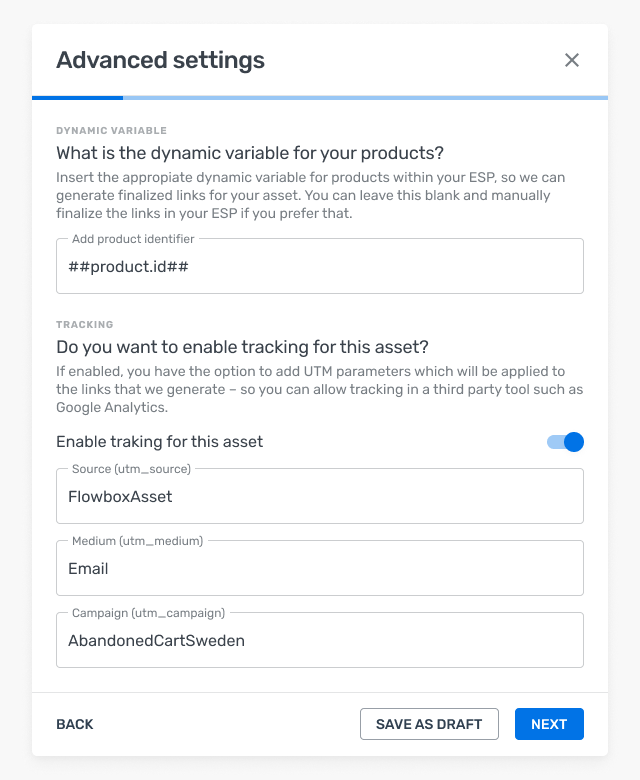Click the ESP product links description text
Image resolution: width=640 pixels, height=780 pixels.
pyautogui.click(x=310, y=195)
